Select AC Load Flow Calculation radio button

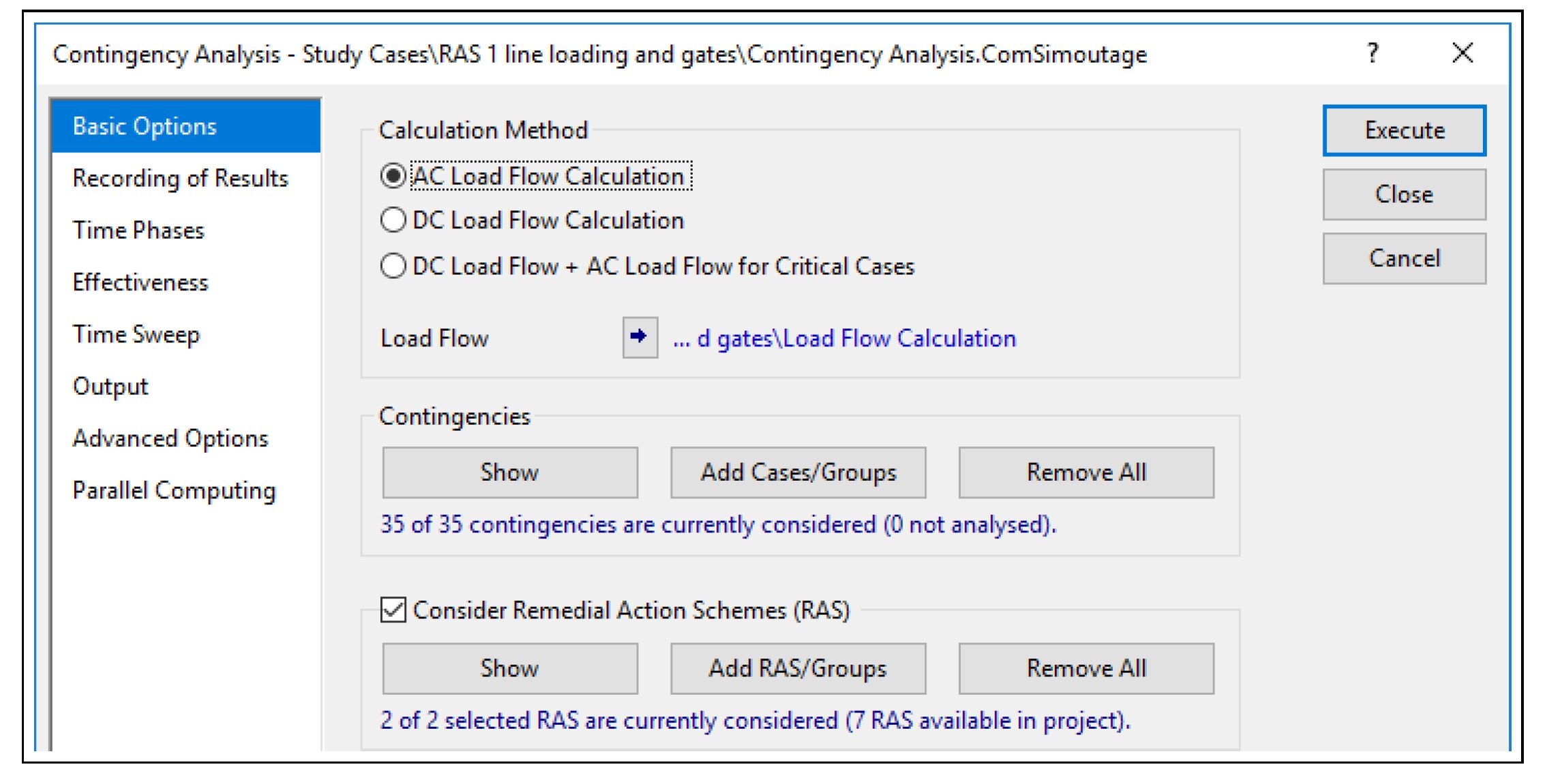393,176
